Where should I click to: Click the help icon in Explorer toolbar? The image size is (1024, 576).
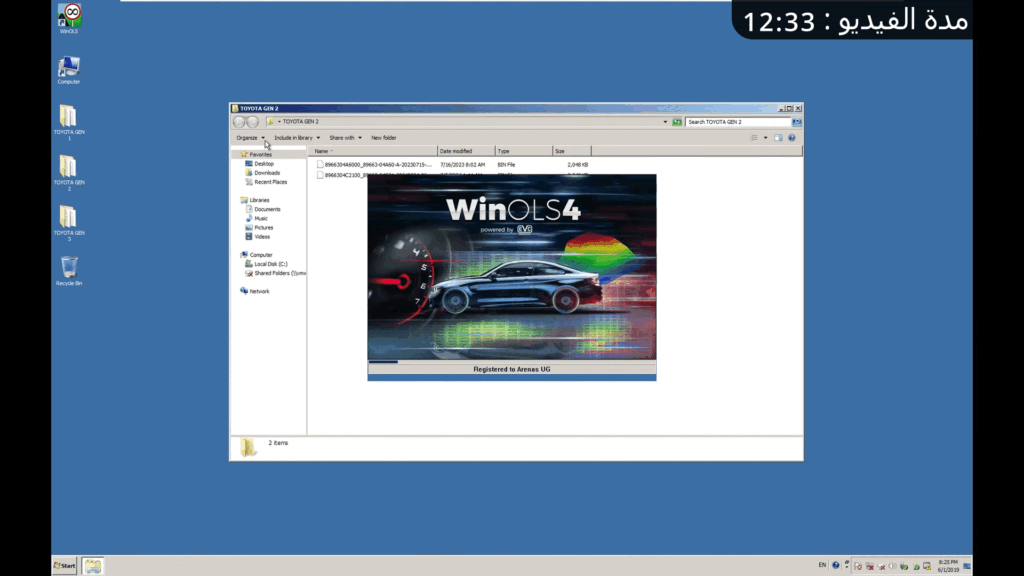click(792, 138)
